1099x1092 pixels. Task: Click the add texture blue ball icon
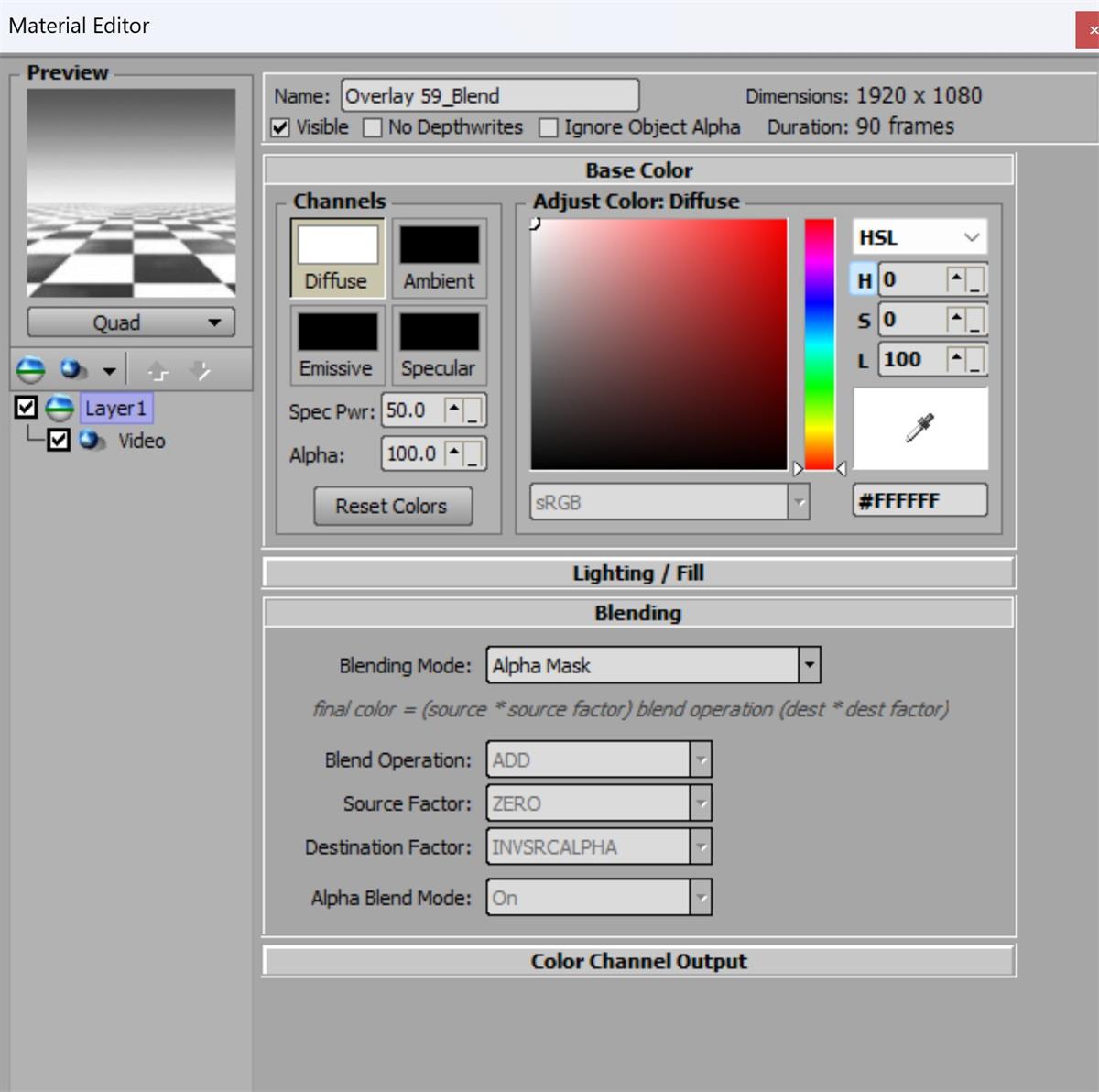coord(72,370)
